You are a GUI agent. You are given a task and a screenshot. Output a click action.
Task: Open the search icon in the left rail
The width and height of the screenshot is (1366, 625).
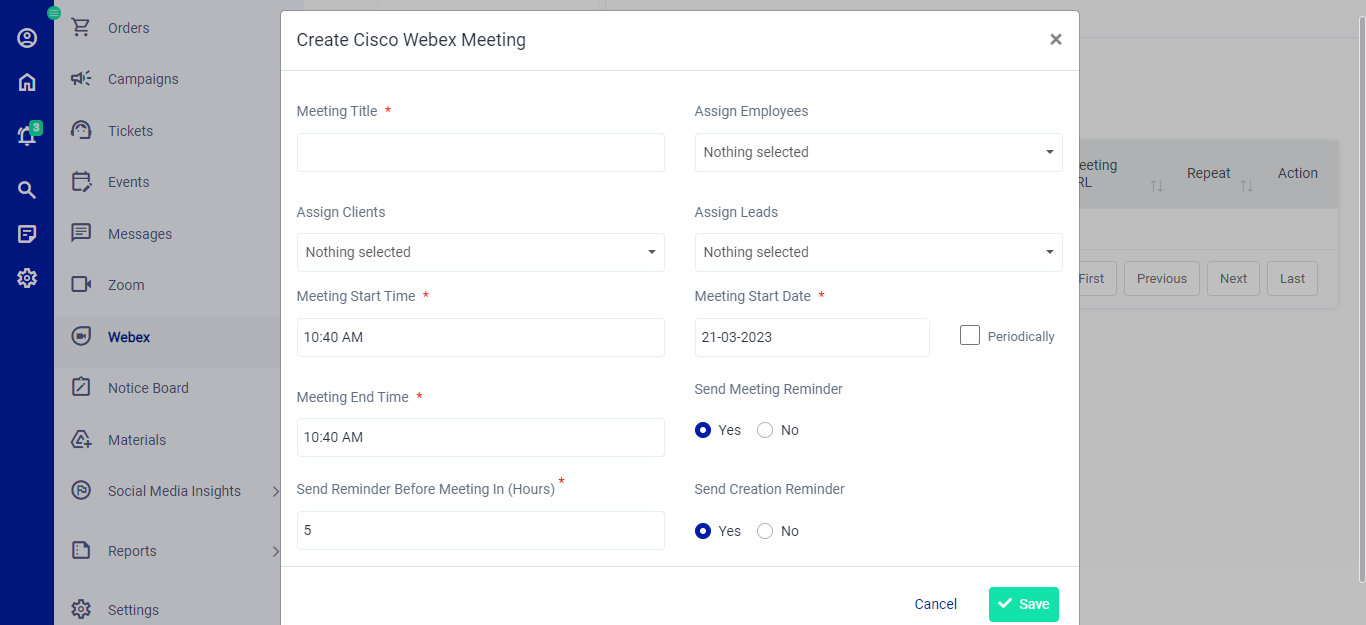coord(27,189)
